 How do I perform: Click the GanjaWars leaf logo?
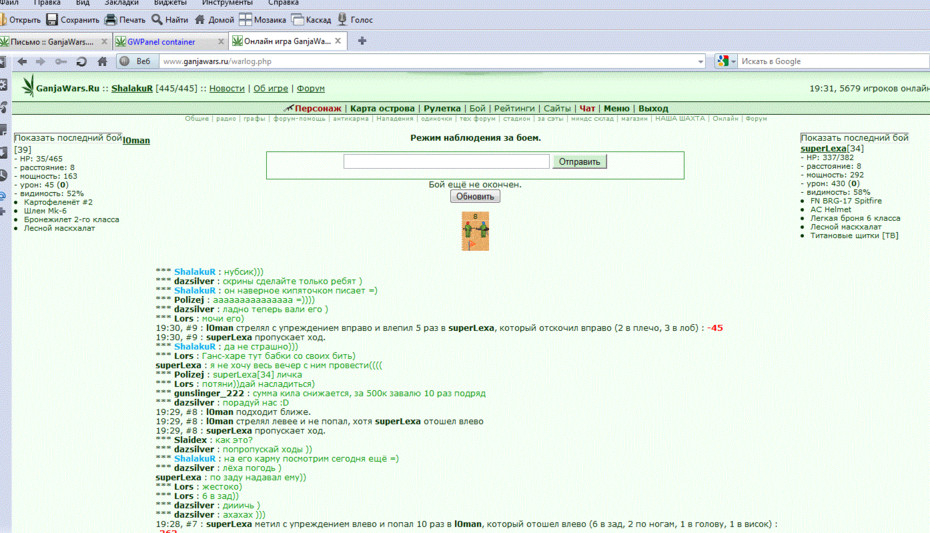point(27,87)
